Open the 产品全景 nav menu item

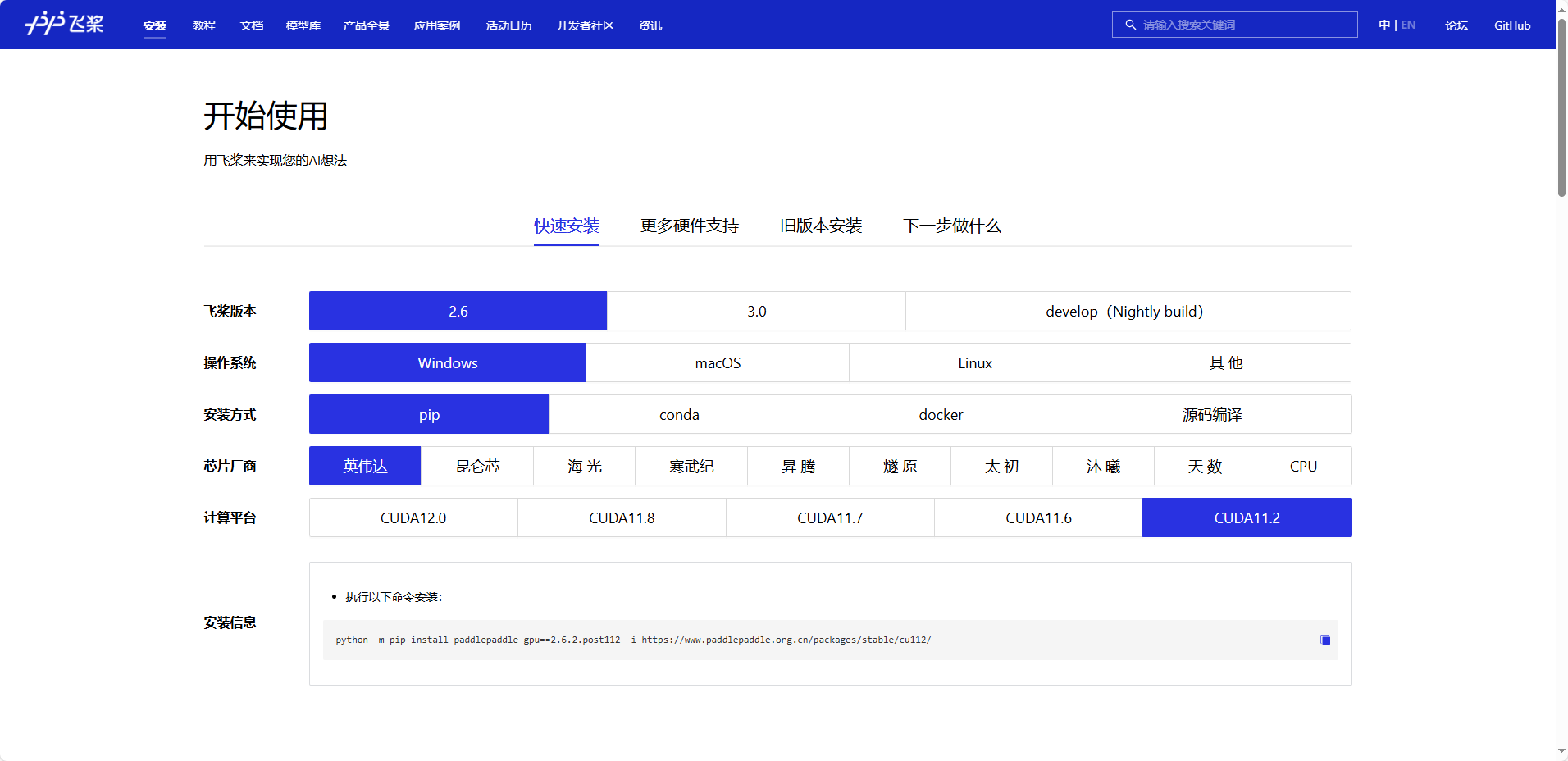point(367,25)
